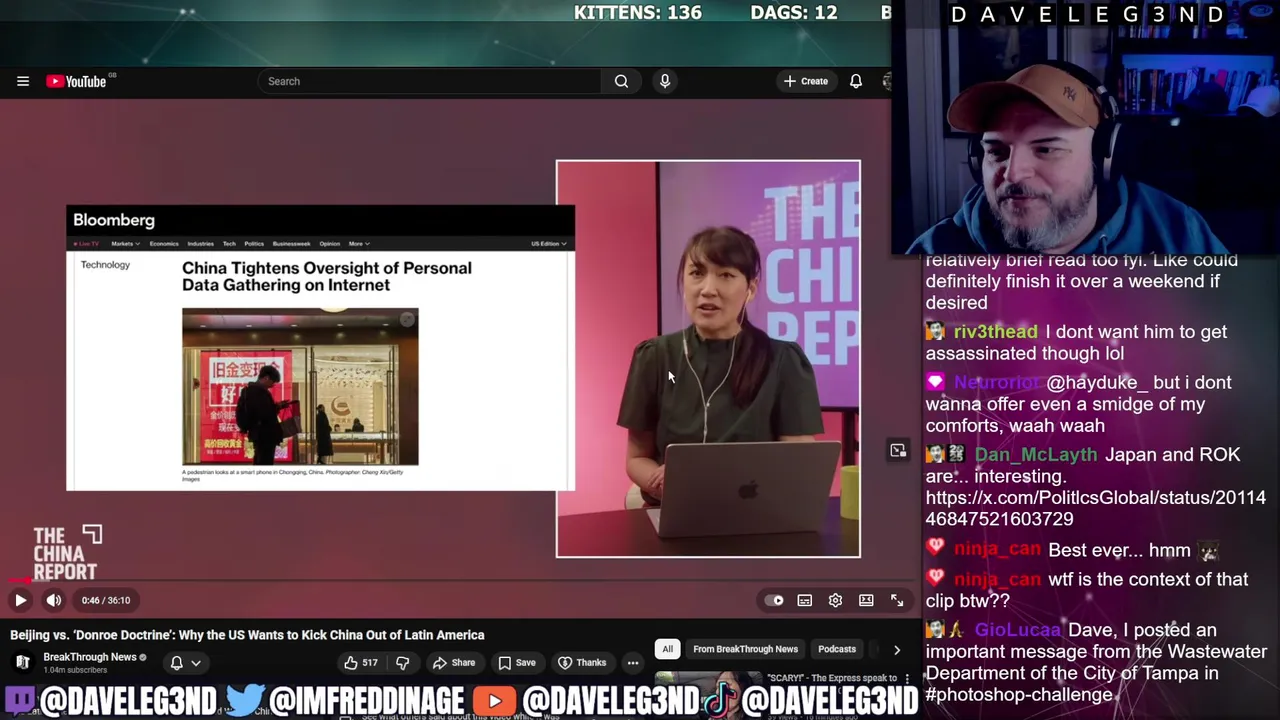The height and width of the screenshot is (720, 1280).
Task: Select the Podcasts filter chip
Action: (x=837, y=649)
